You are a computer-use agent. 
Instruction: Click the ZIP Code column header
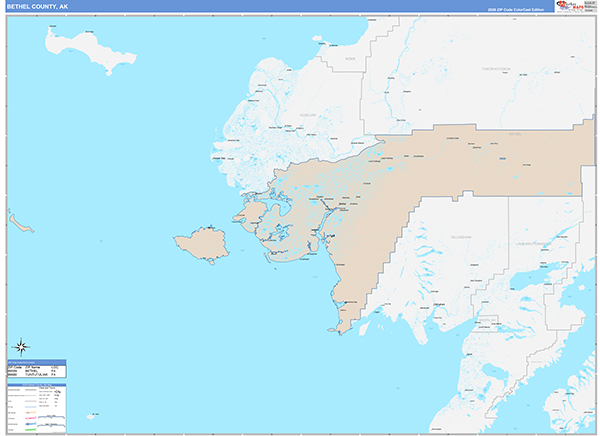click(x=14, y=367)
